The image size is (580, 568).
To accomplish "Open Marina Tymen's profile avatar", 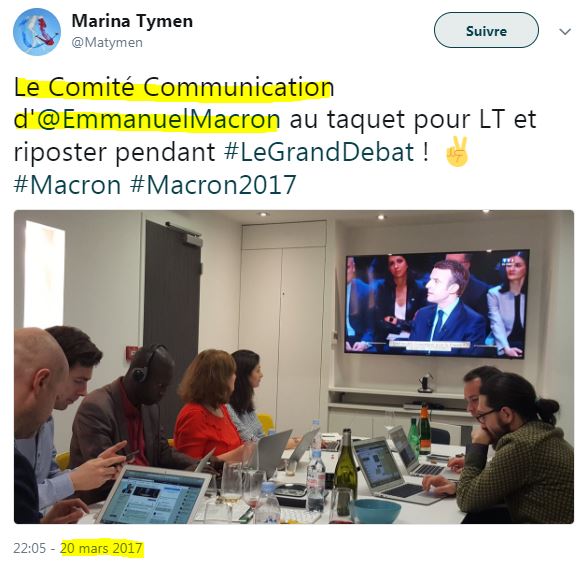I will point(37,32).
